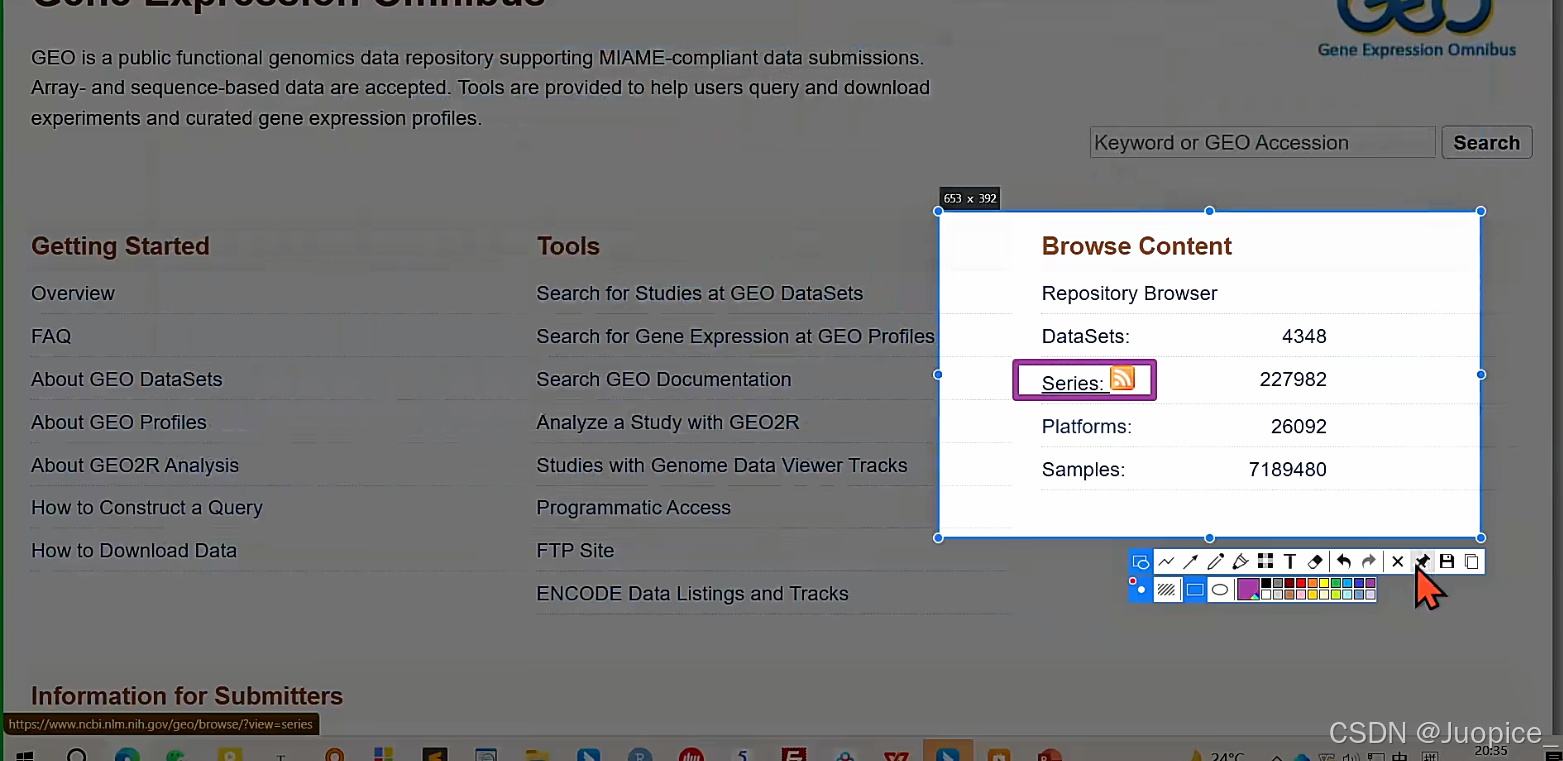The width and height of the screenshot is (1563, 761).
Task: Choose the ellipse shape option
Action: point(1220,590)
